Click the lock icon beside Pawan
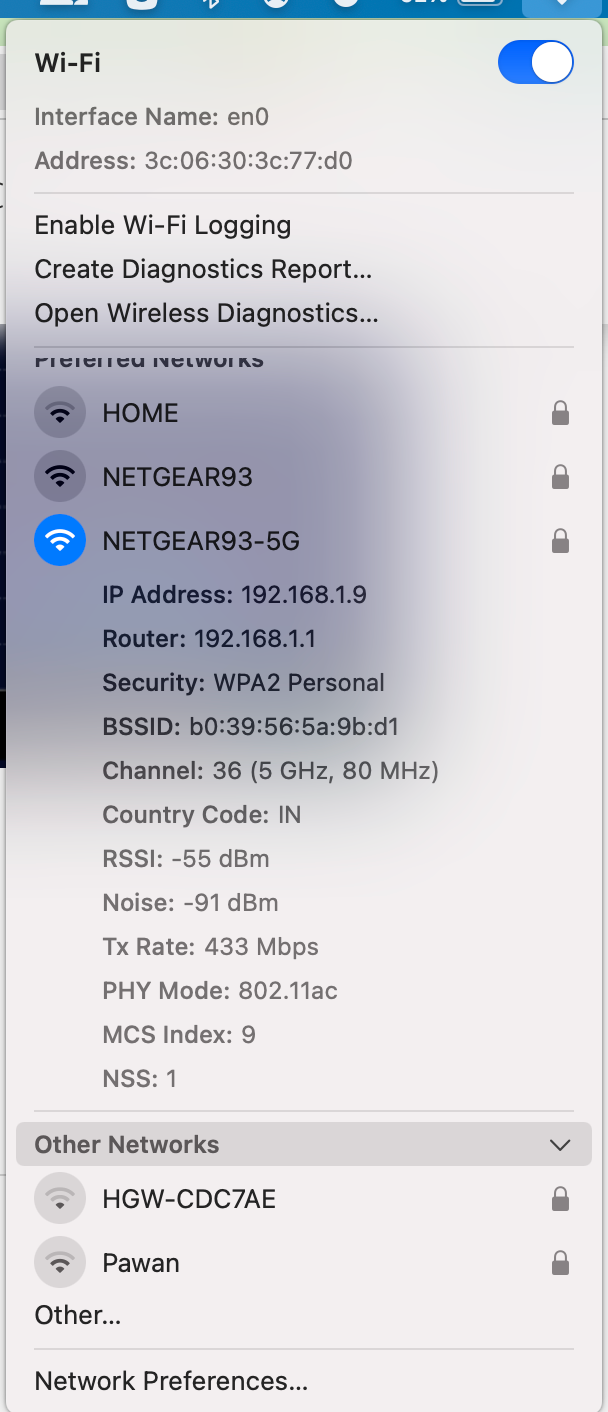This screenshot has height=1412, width=608. point(561,1263)
